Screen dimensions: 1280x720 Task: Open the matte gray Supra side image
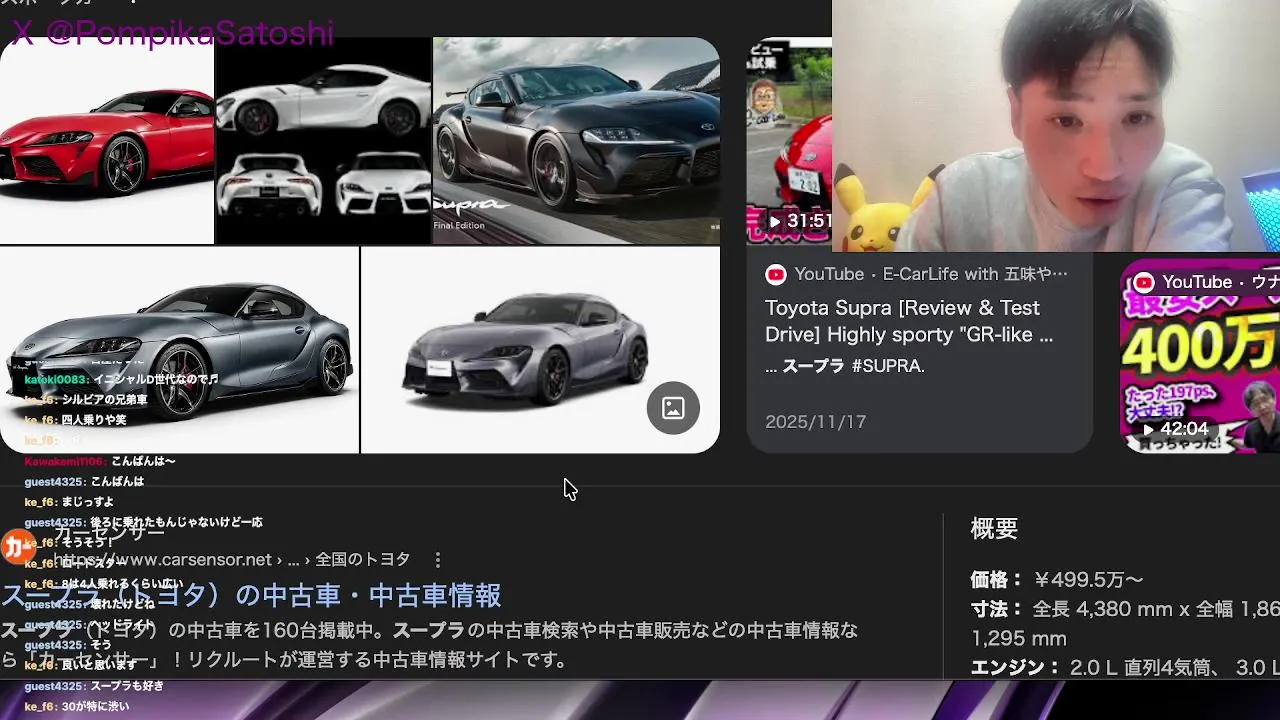pos(179,350)
